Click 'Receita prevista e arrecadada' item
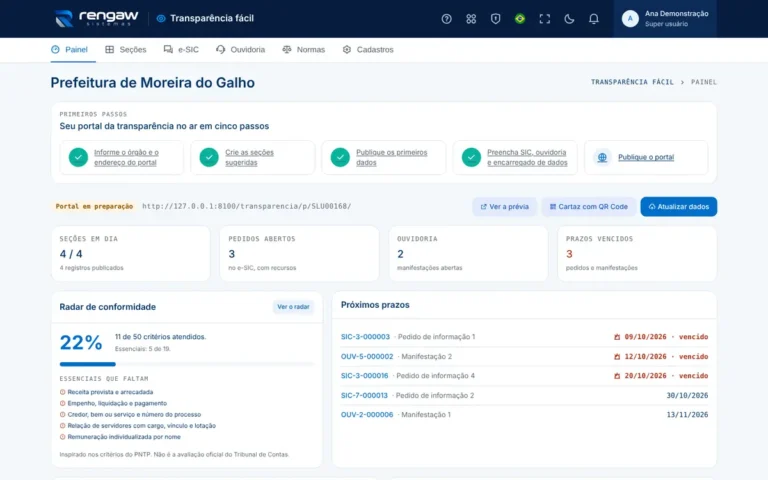The width and height of the screenshot is (768, 480). point(110,392)
